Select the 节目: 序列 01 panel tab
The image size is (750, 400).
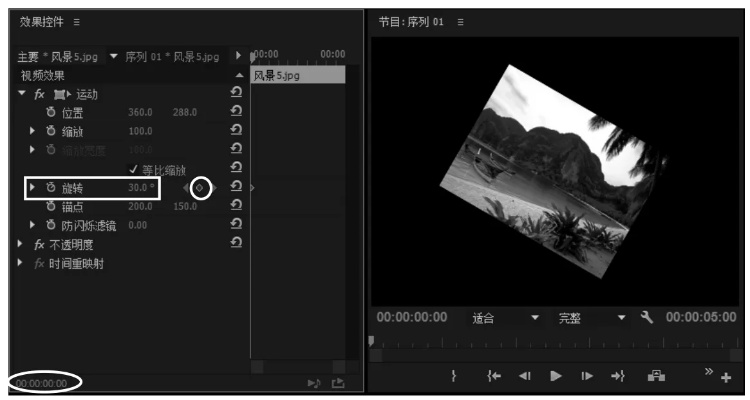[x=411, y=22]
